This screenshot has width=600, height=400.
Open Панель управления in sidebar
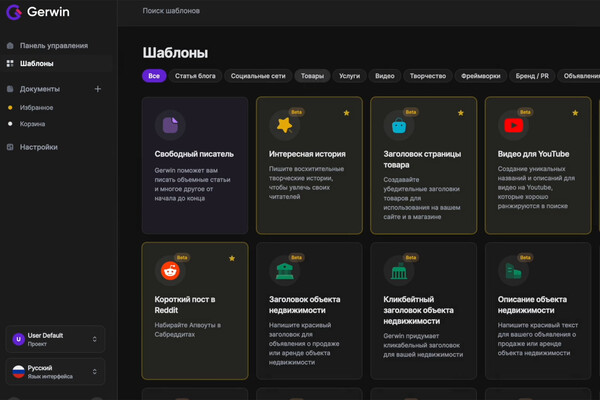click(52, 46)
